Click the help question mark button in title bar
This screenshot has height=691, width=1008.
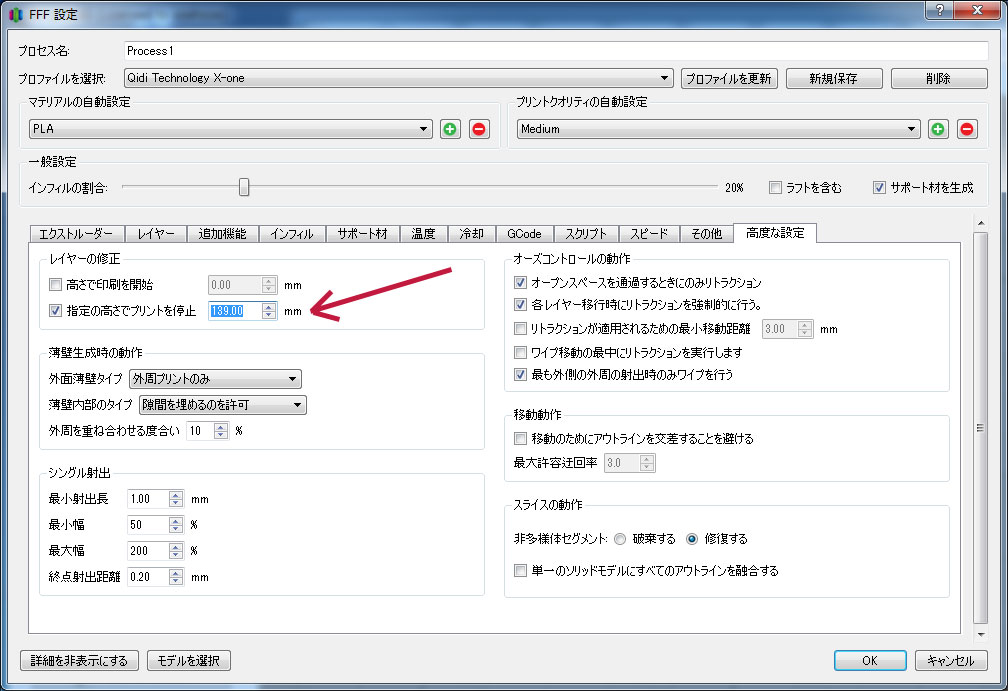939,10
